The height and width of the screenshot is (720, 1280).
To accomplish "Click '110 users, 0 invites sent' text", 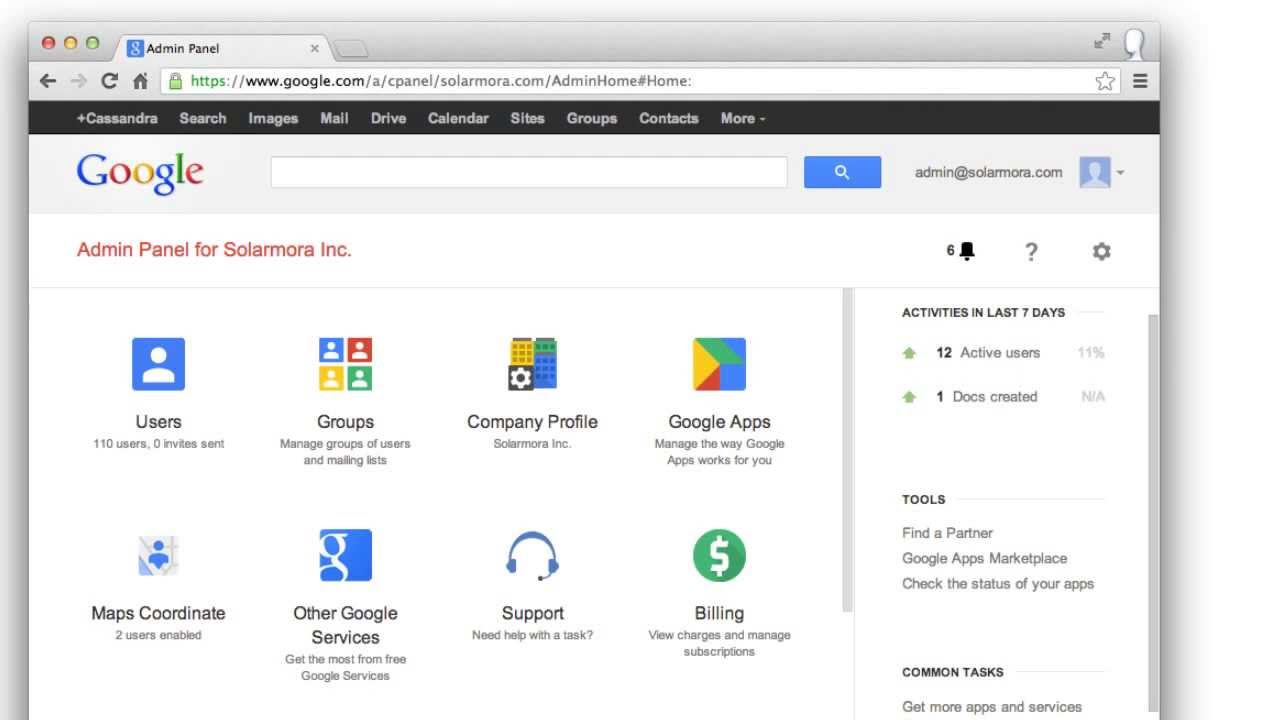I will (158, 444).
